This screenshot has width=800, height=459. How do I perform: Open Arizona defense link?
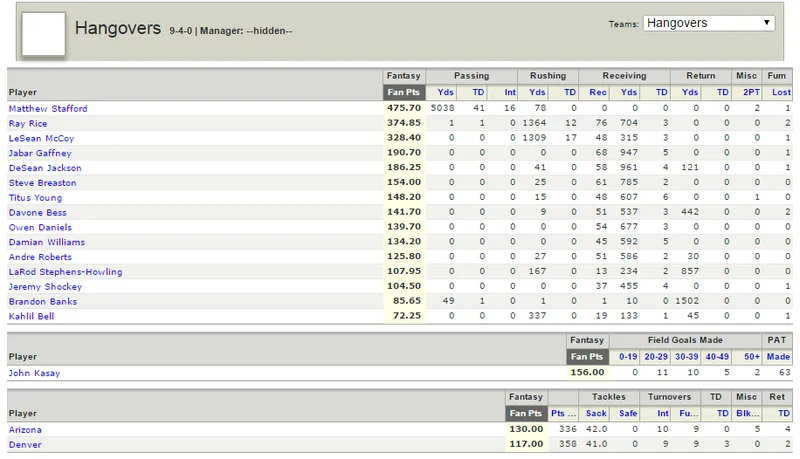point(25,429)
